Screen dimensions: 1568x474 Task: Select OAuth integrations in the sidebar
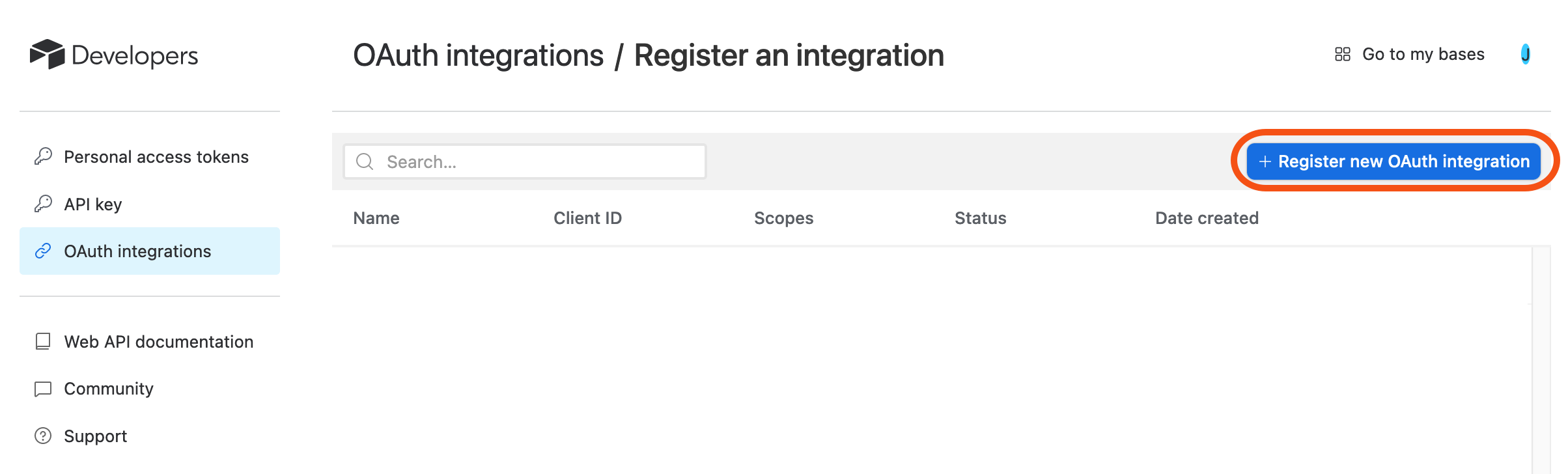pyautogui.click(x=150, y=251)
